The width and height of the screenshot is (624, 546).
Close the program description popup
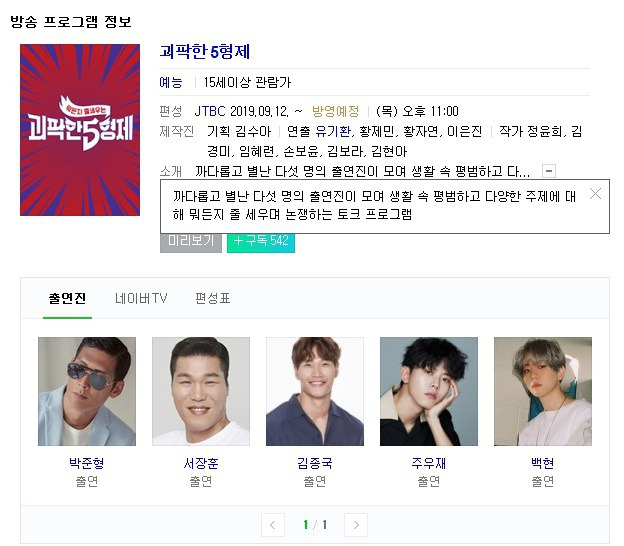coord(595,194)
